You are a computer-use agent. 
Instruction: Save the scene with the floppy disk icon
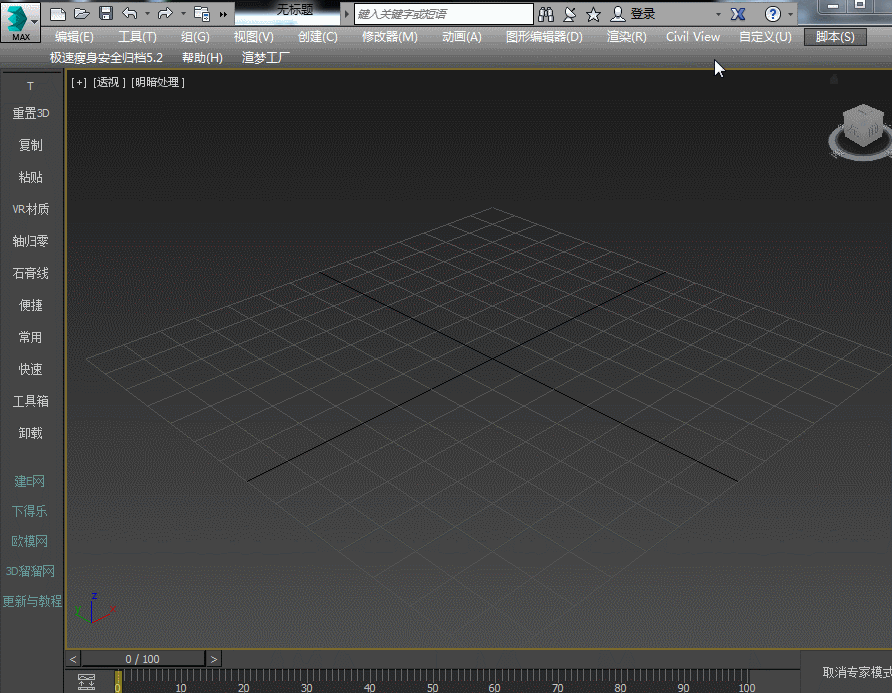point(106,14)
